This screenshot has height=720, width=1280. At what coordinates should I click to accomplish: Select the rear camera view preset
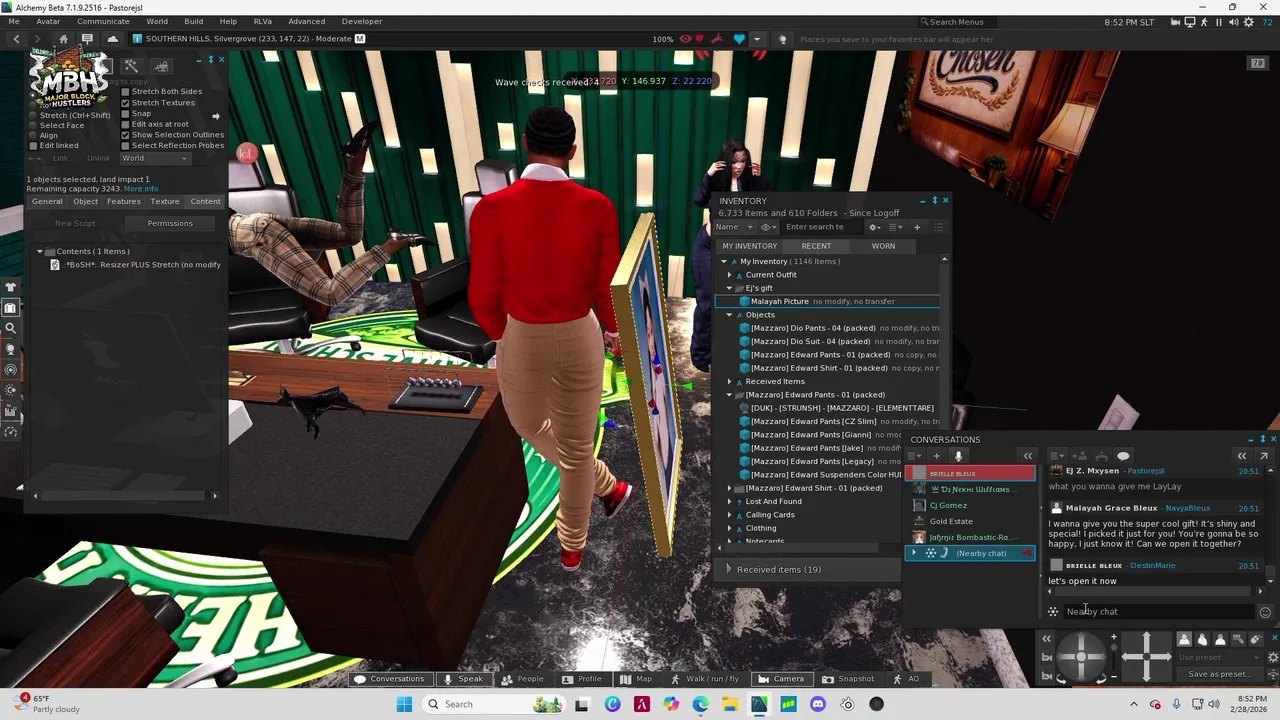(1220, 639)
